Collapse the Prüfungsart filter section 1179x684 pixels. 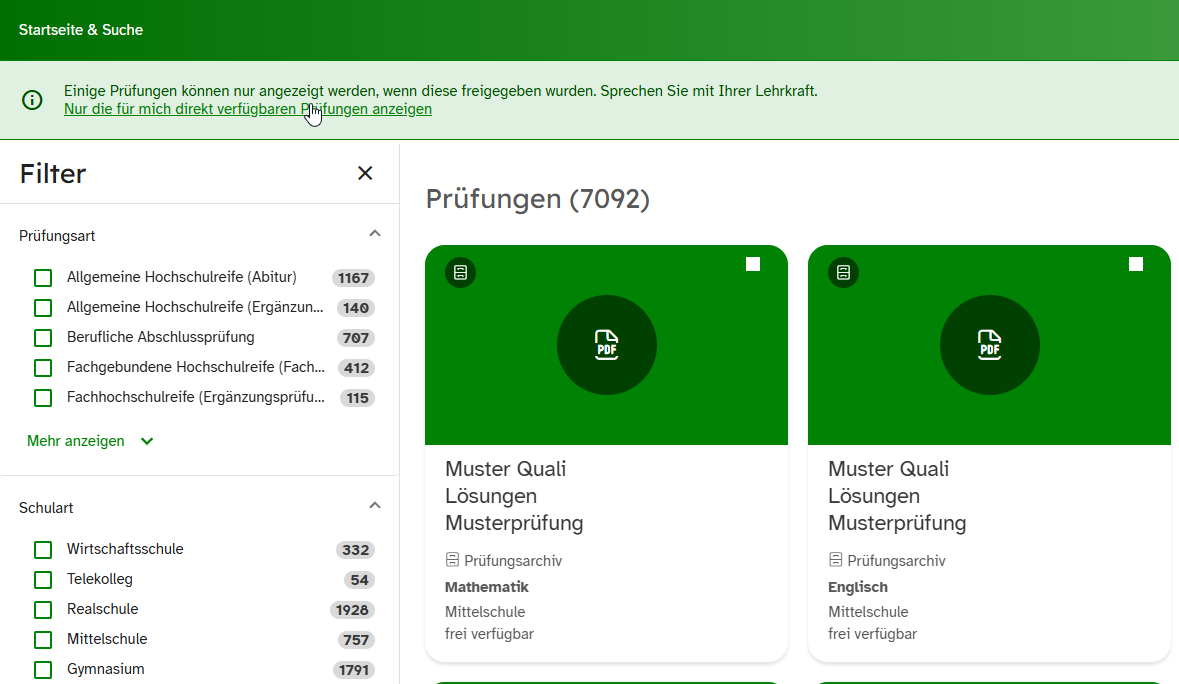pos(375,234)
